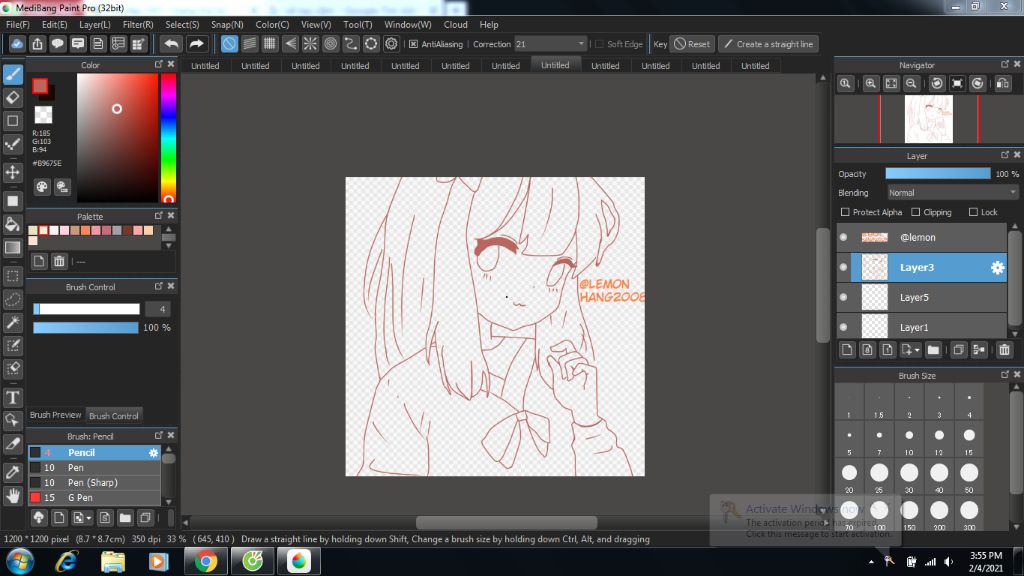Enable the layer Lock checkbox
This screenshot has width=1024, height=576.
pyautogui.click(x=973, y=212)
